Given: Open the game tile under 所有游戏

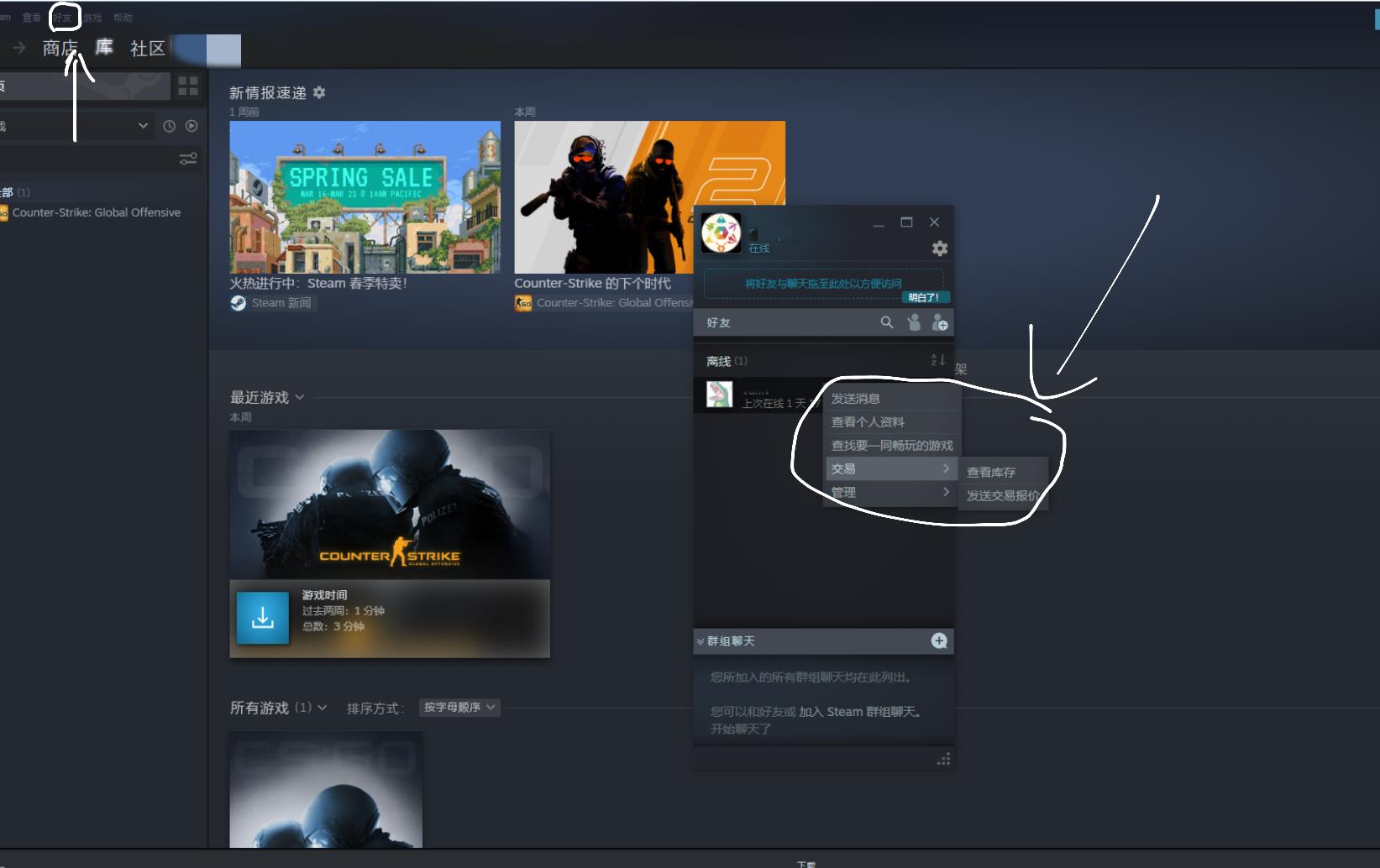Looking at the screenshot, I should (x=326, y=789).
